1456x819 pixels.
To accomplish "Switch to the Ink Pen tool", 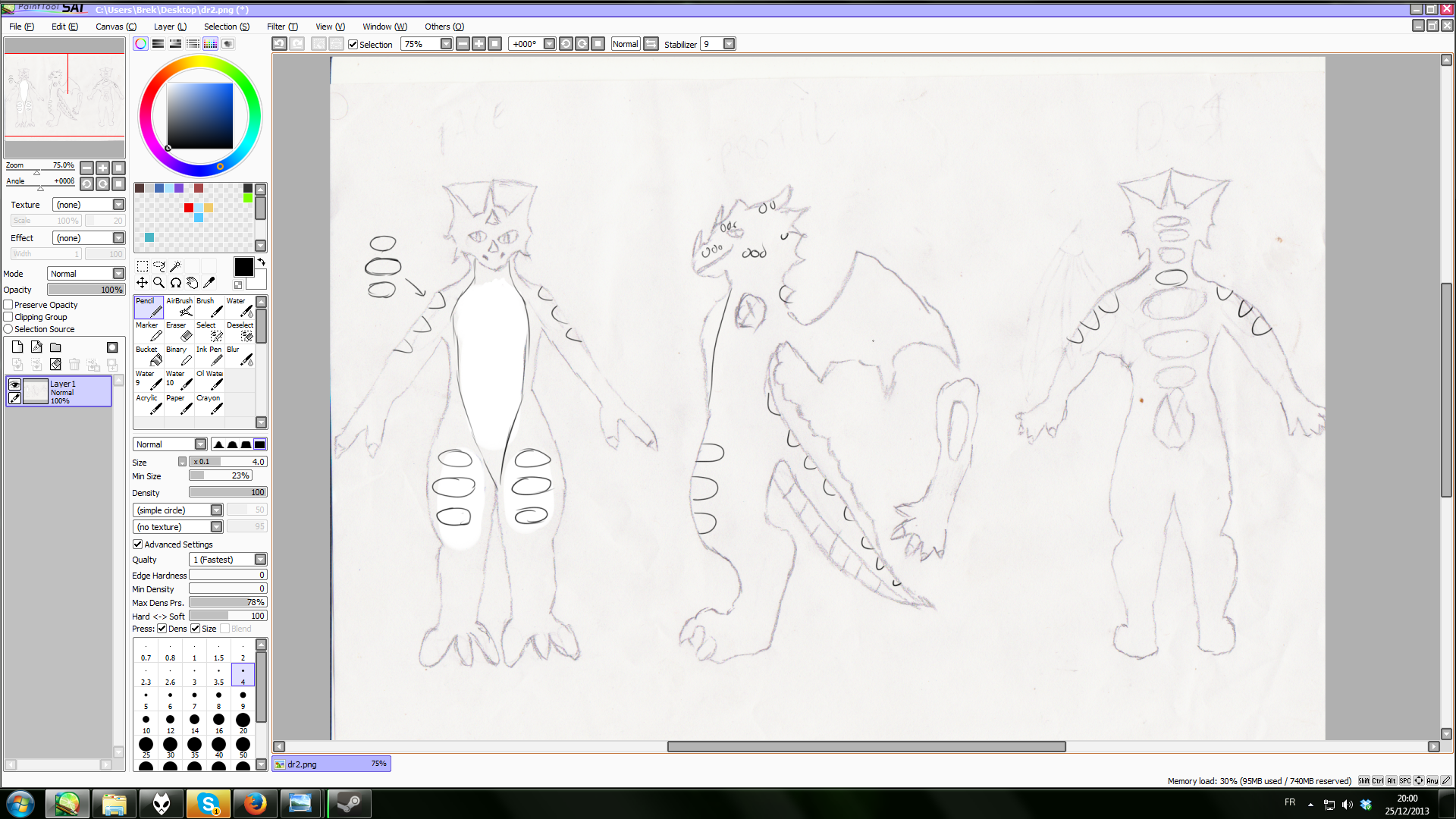I will tap(209, 356).
